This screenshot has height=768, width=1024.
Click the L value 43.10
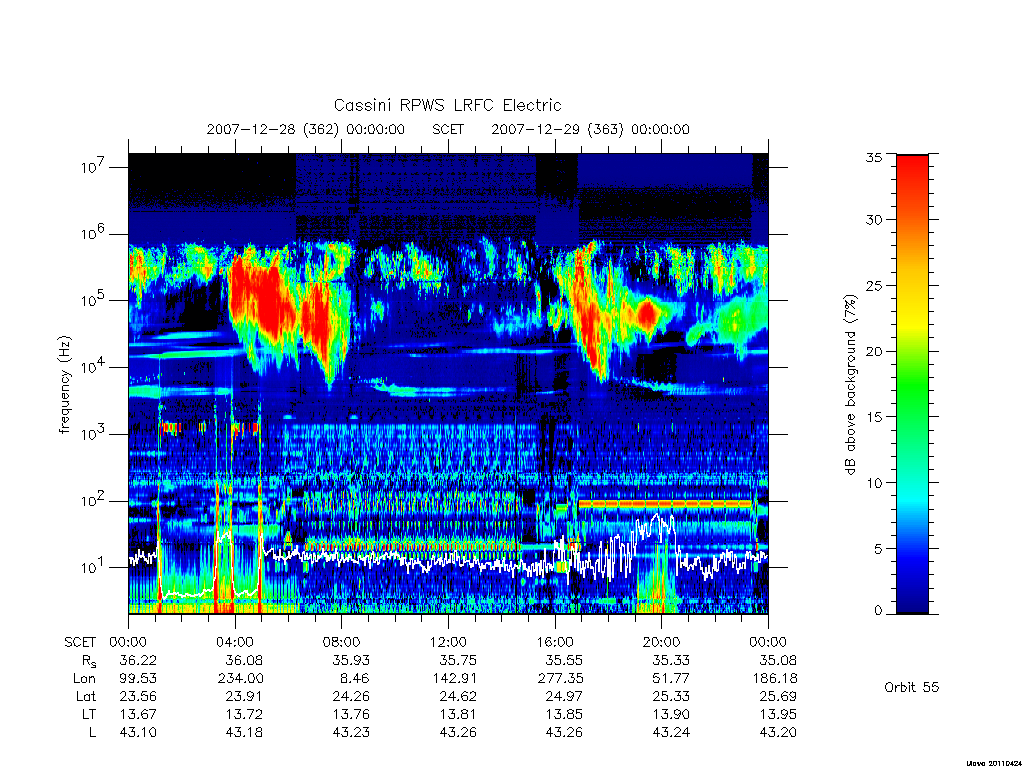[138, 732]
